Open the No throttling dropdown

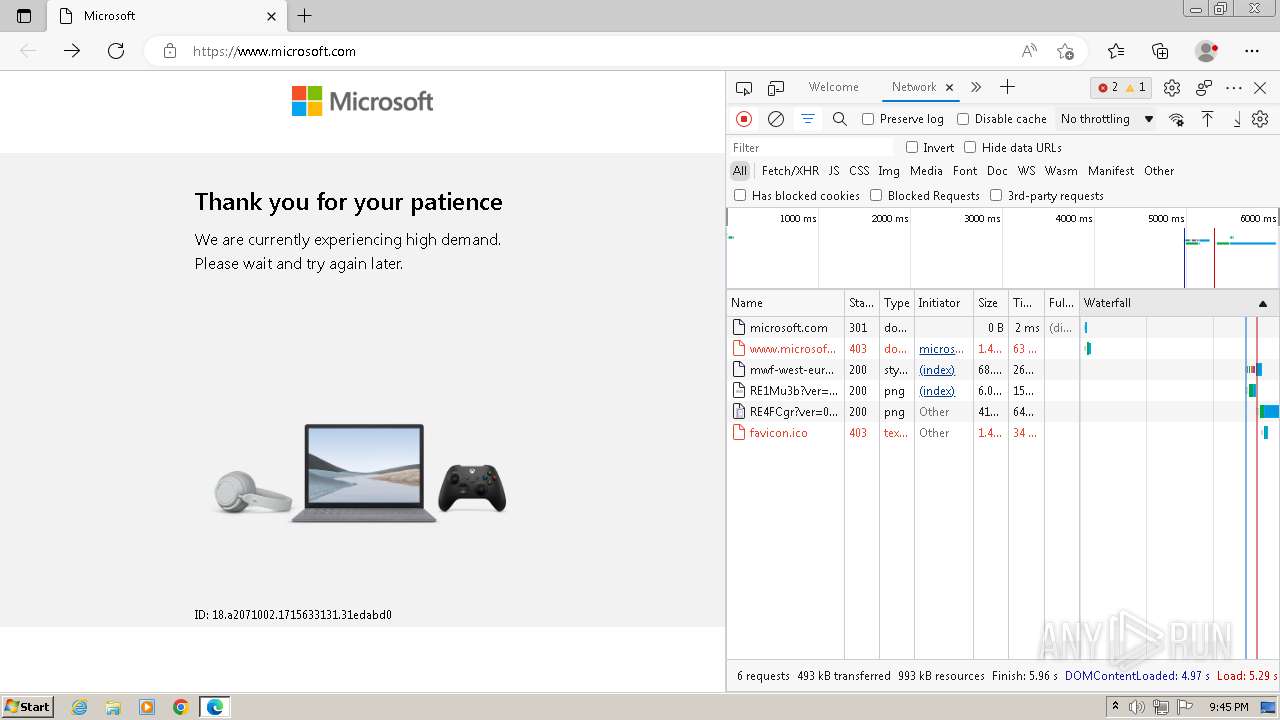[1107, 119]
